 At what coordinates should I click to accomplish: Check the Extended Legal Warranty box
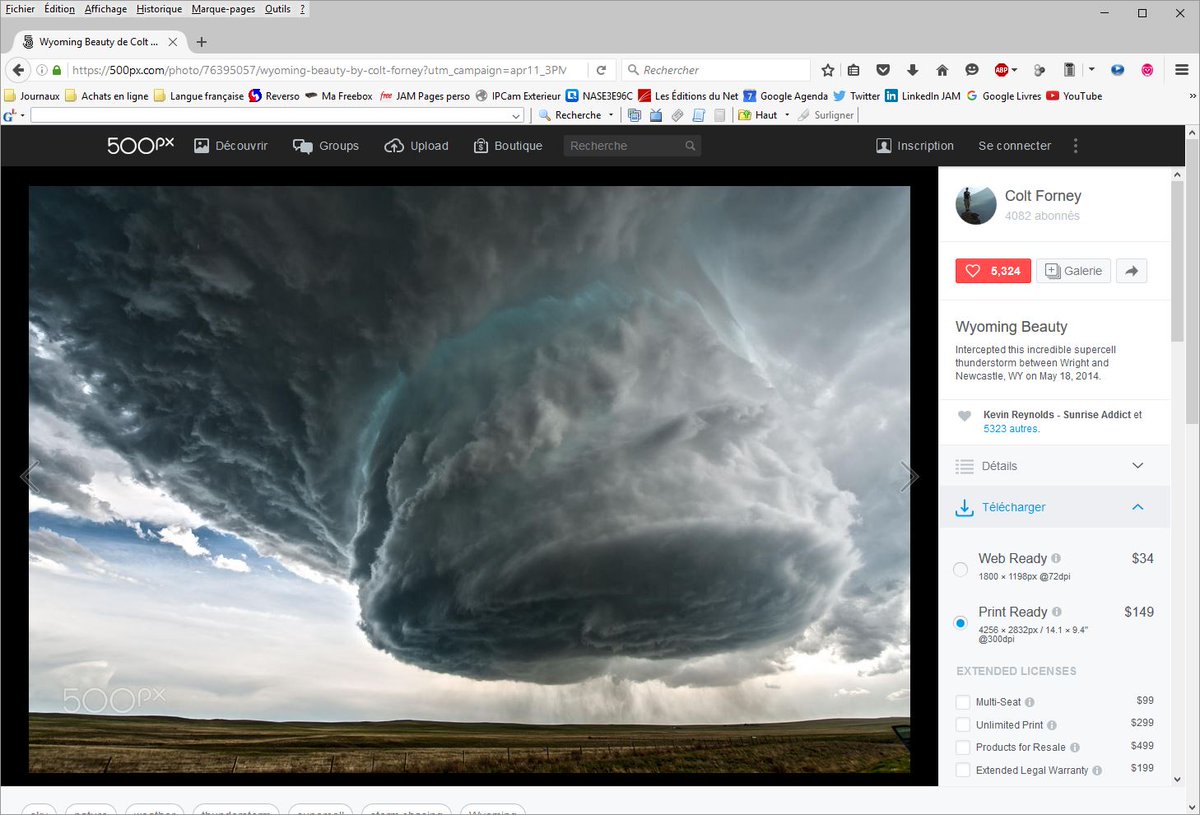point(963,770)
